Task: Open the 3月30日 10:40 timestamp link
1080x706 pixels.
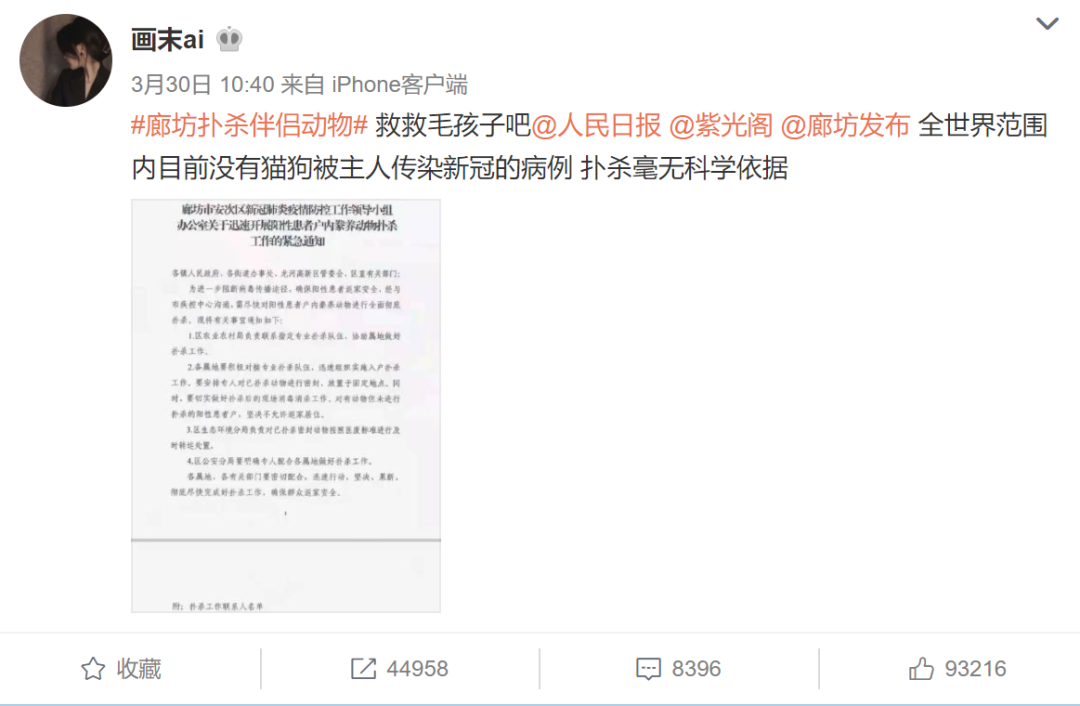Action: [x=202, y=85]
